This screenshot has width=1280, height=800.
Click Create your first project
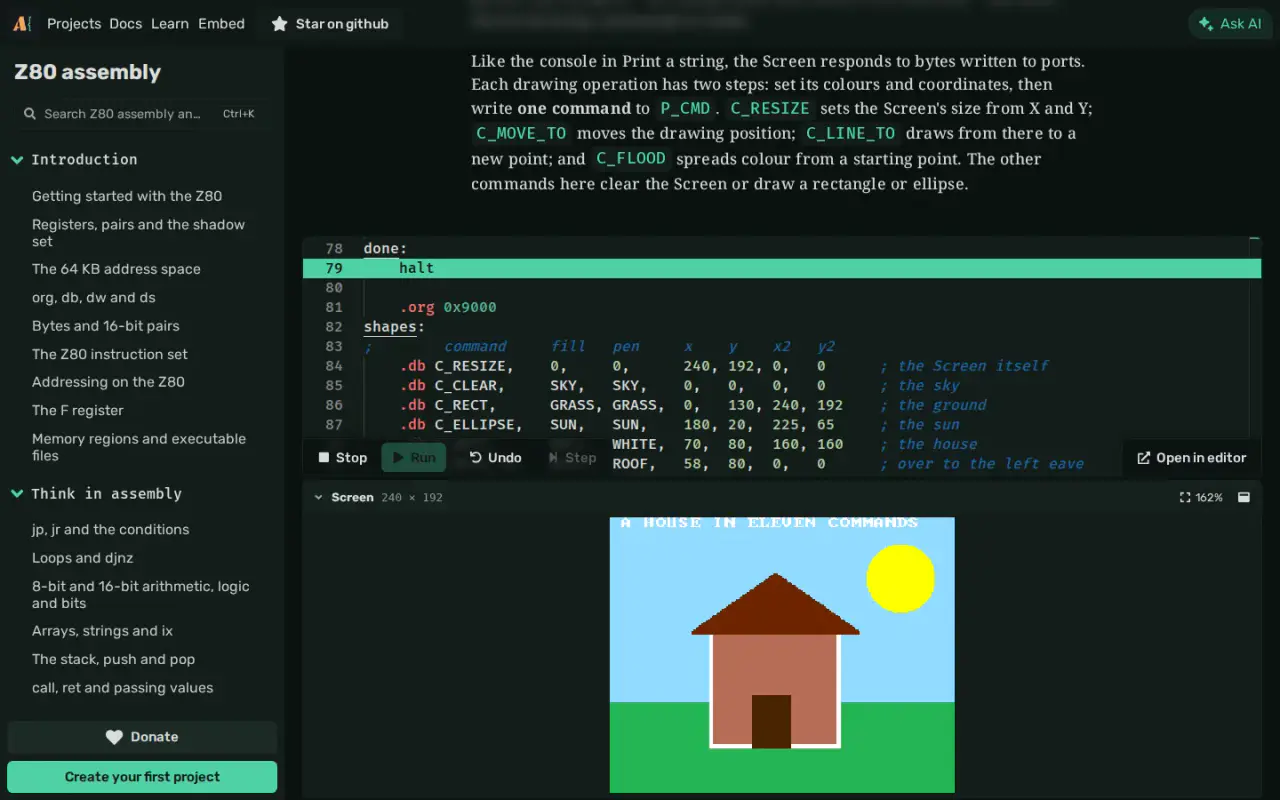pyautogui.click(x=142, y=777)
